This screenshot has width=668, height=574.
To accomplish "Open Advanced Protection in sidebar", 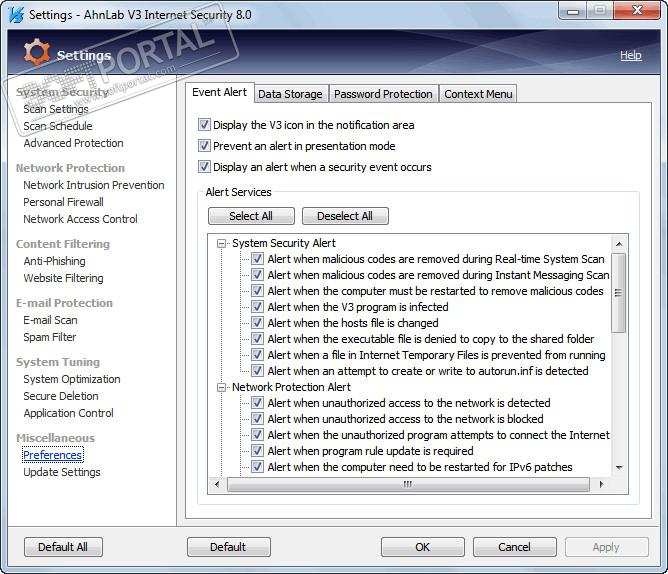I will coord(73,143).
